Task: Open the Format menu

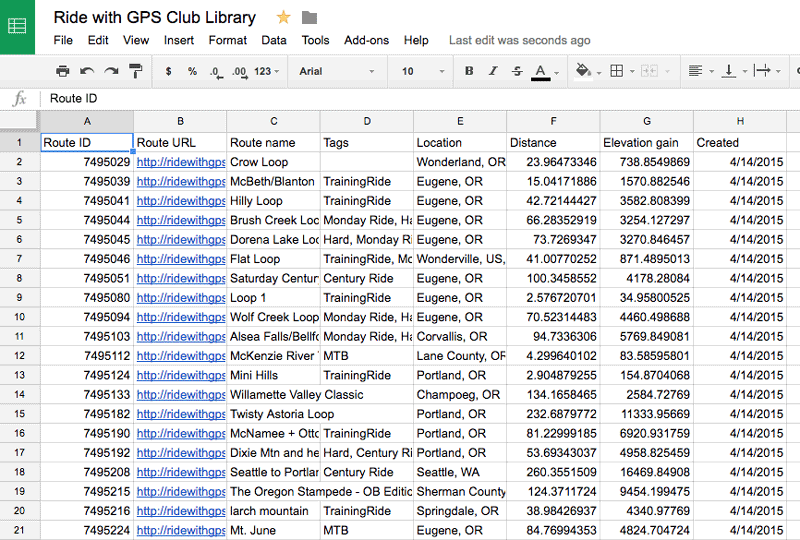Action: pos(228,40)
